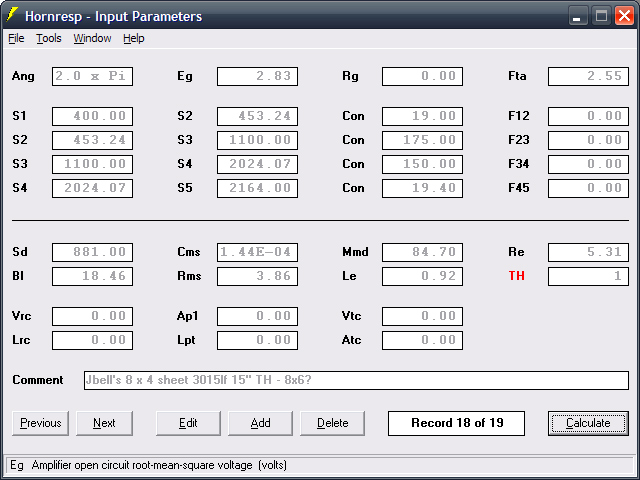This screenshot has height=480, width=640.
Task: Select the S4 field in the second column
Action: [258, 164]
